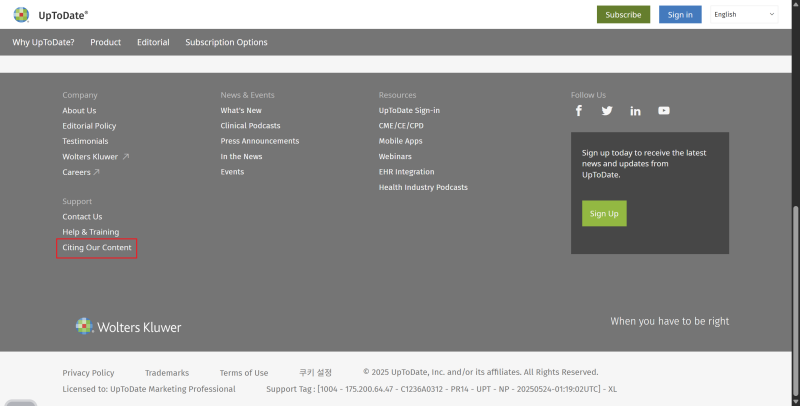
Task: Open the Subscription Options menu
Action: tap(226, 42)
